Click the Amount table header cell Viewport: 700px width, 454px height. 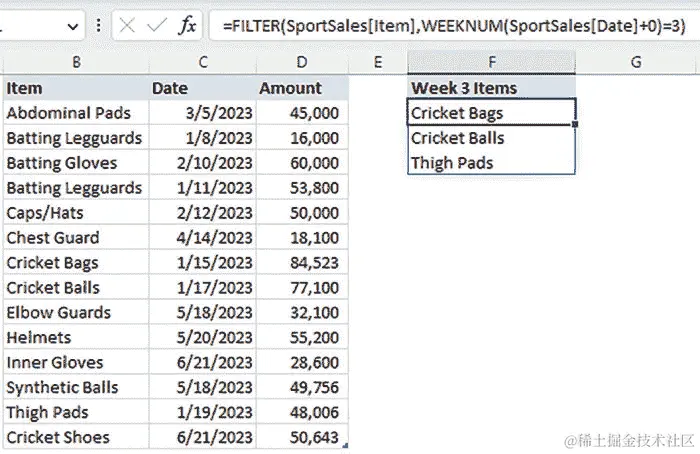point(302,88)
